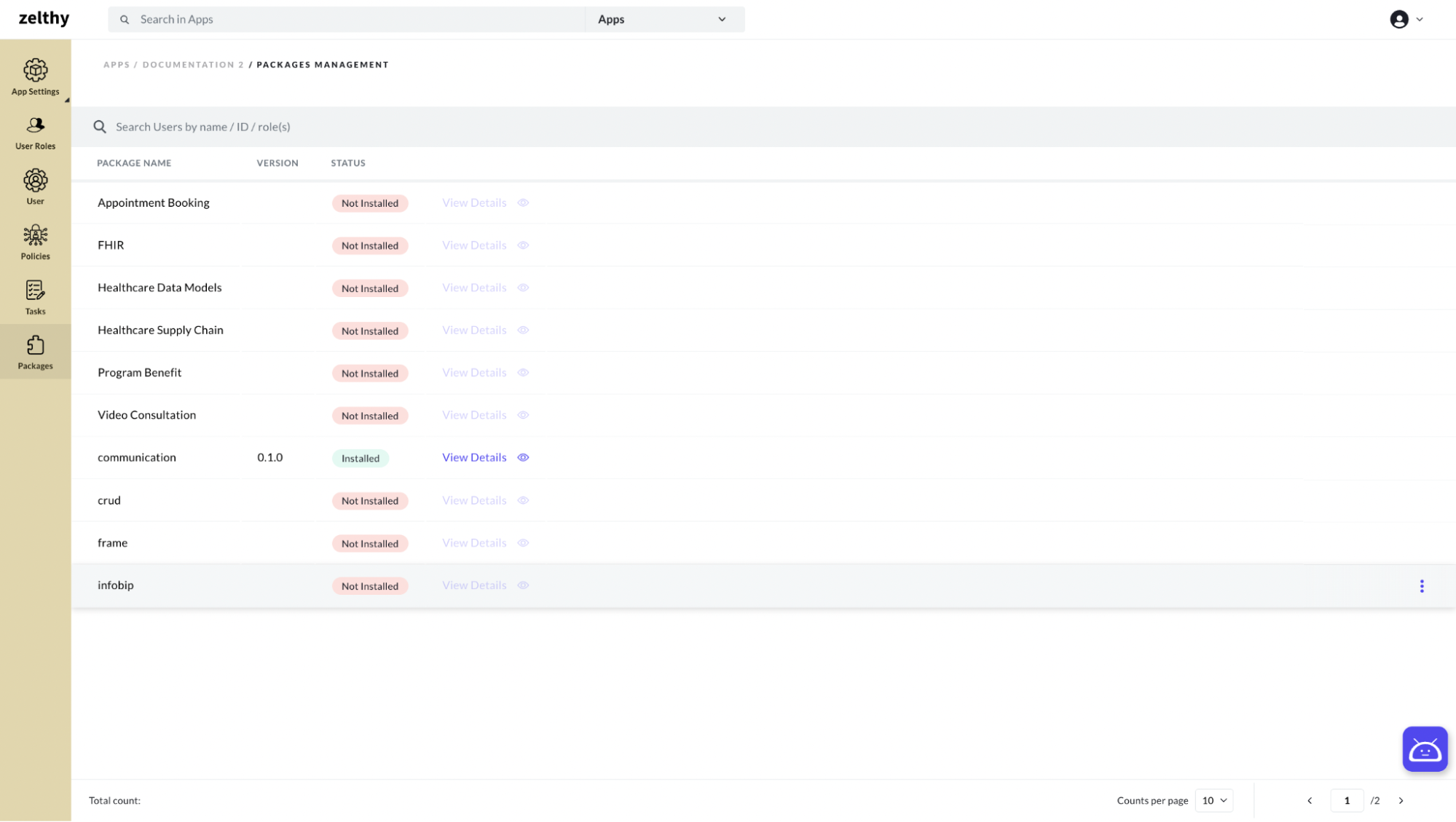Click the zelthy logo
Image resolution: width=1456 pixels, height=822 pixels.
pyautogui.click(x=44, y=19)
